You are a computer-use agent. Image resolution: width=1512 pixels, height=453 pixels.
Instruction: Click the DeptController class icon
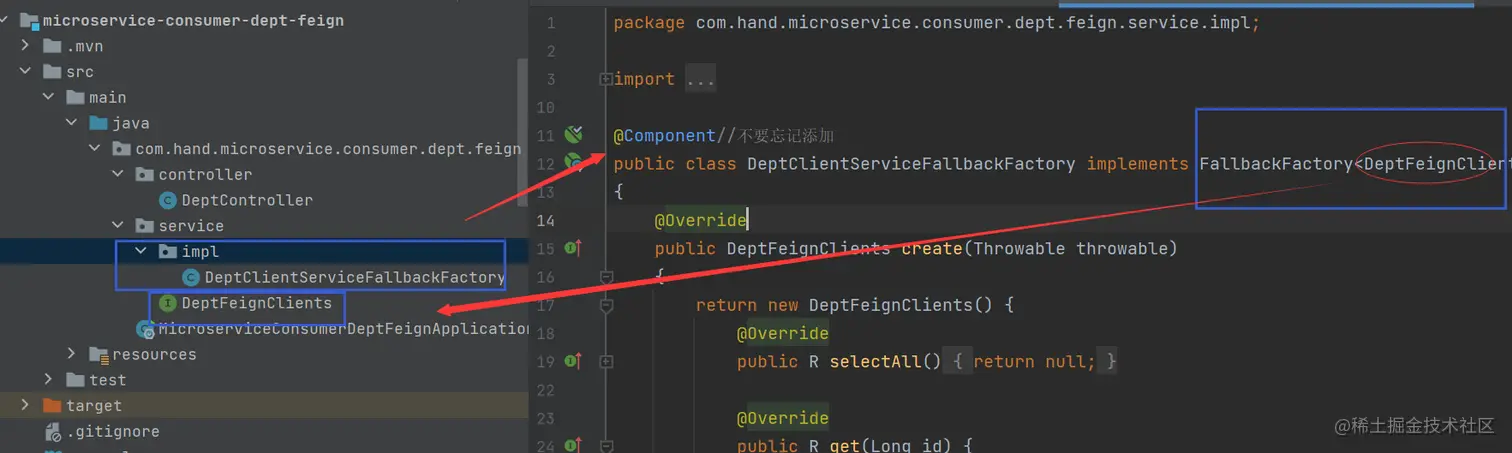168,200
